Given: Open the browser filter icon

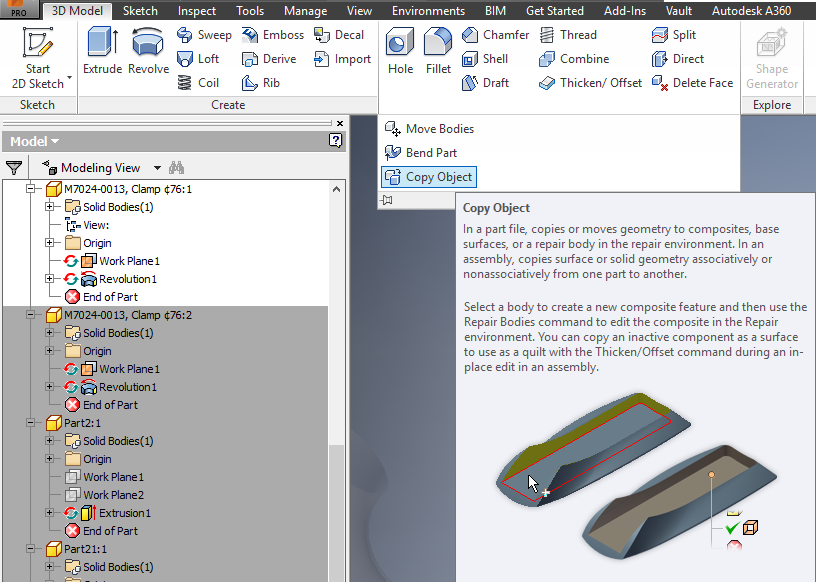Looking at the screenshot, I should [x=14, y=168].
